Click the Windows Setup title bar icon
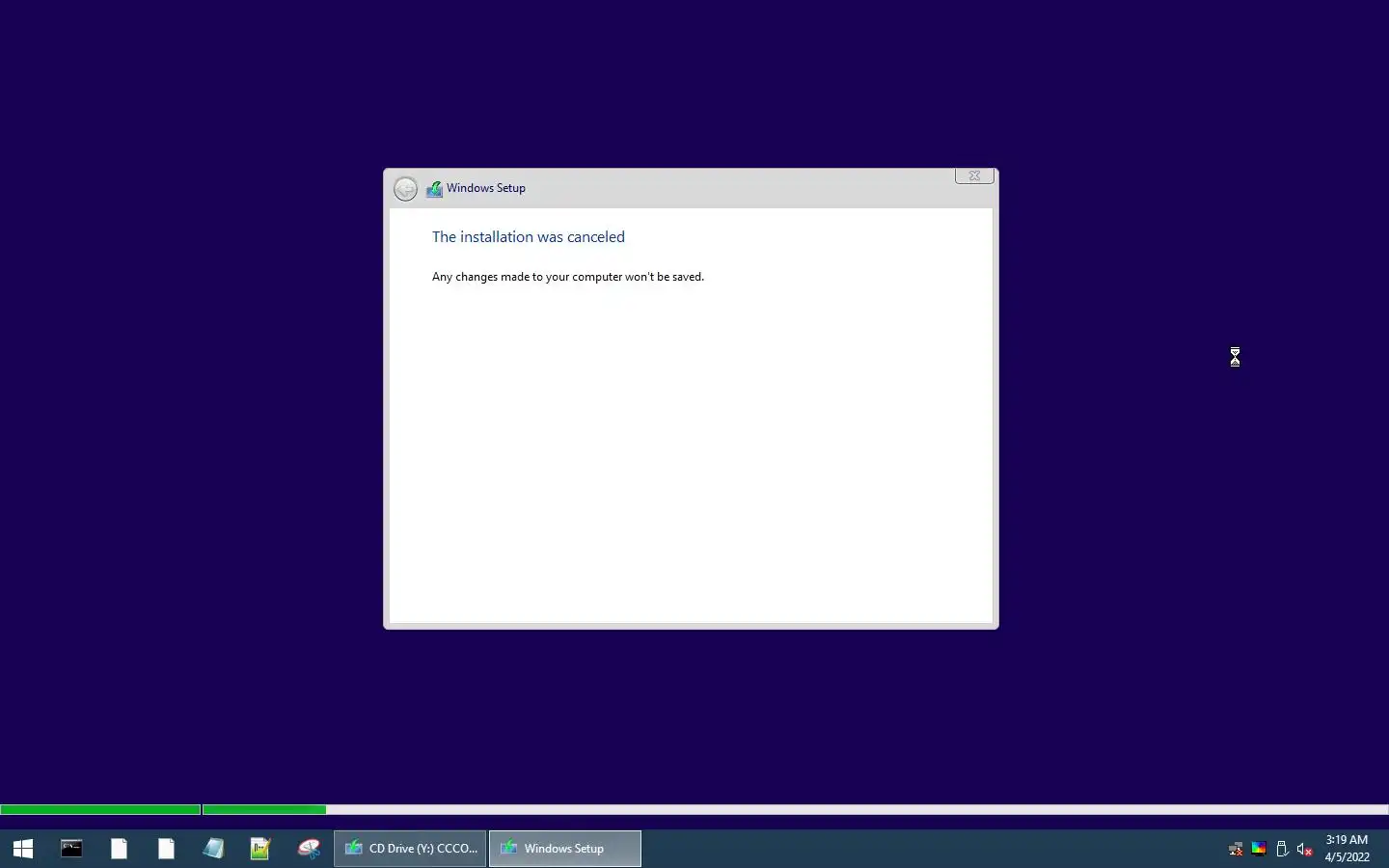 pos(434,189)
